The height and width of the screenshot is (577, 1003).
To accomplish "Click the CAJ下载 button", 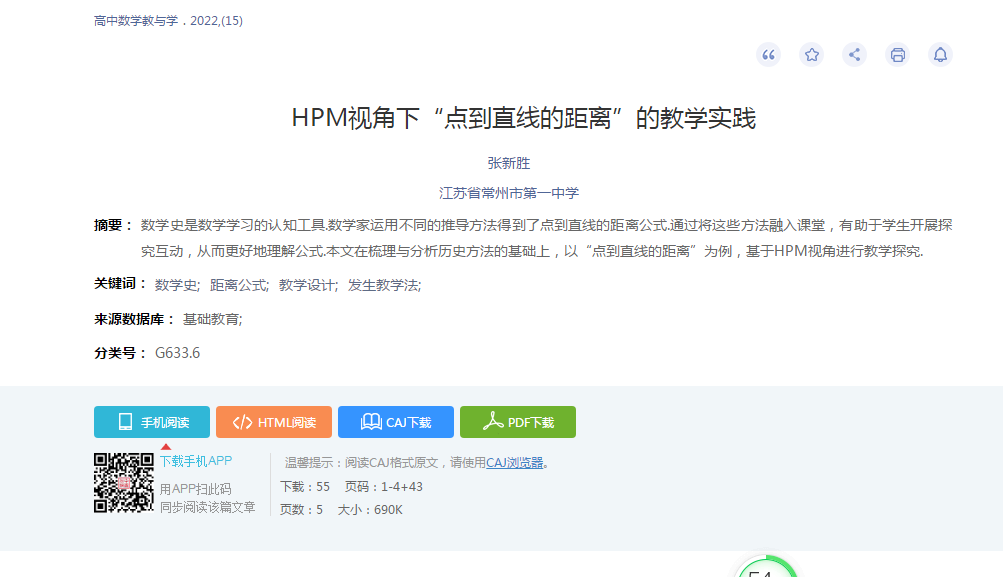I will coord(396,422).
